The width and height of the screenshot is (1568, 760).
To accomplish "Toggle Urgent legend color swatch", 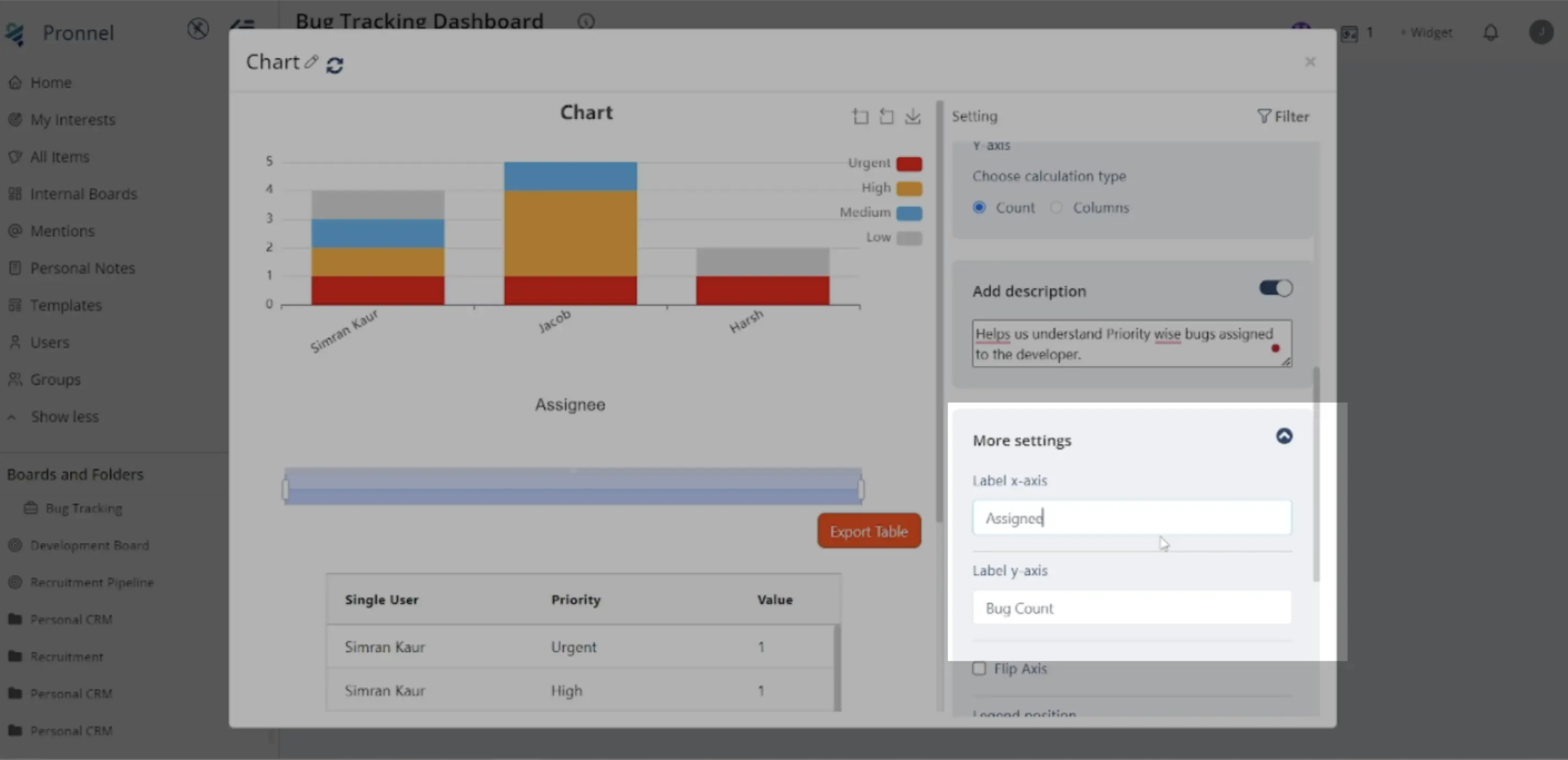I will coord(909,164).
